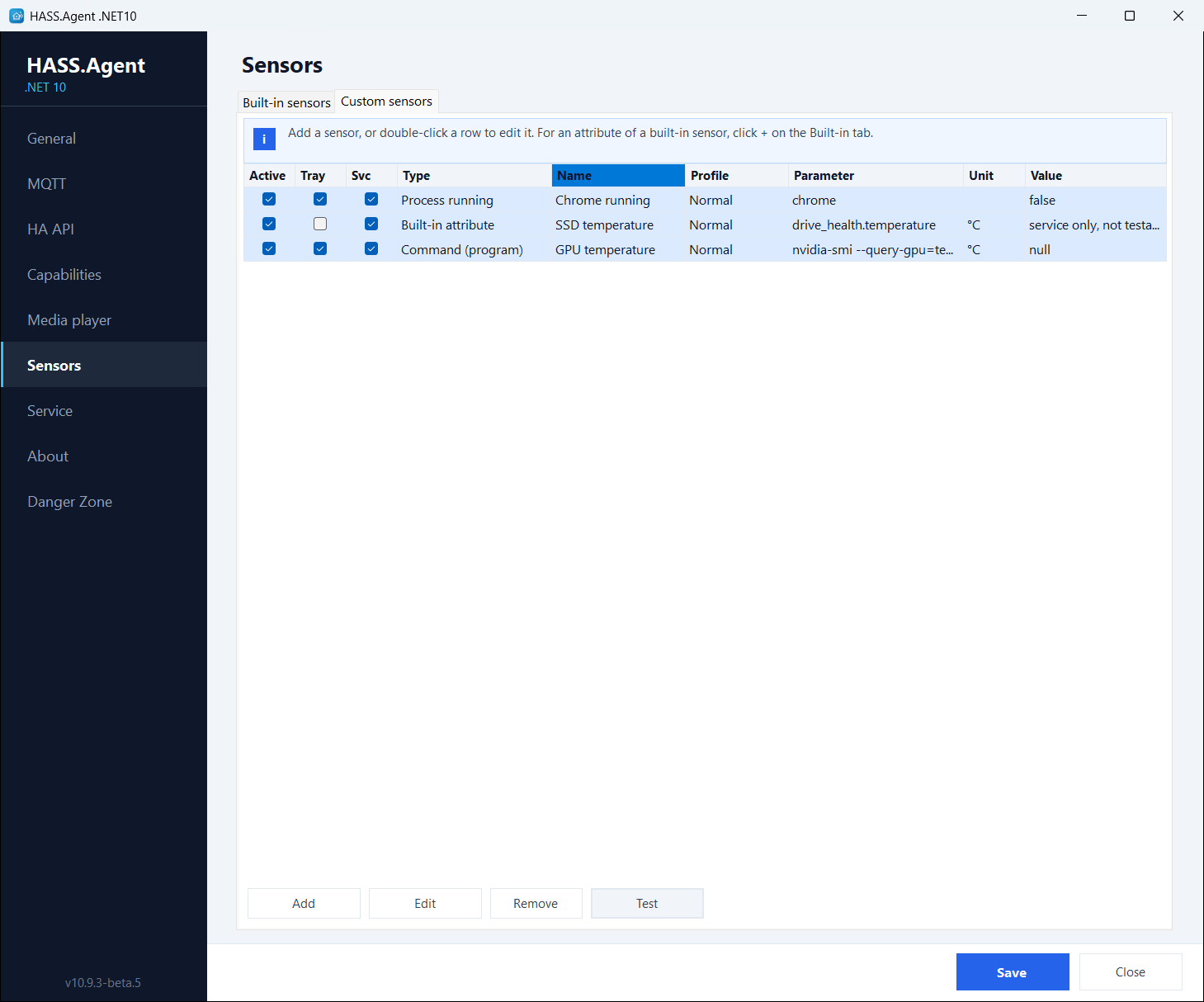Toggle Active checkbox for Chrome running
1204x1002 pixels.
(269, 199)
